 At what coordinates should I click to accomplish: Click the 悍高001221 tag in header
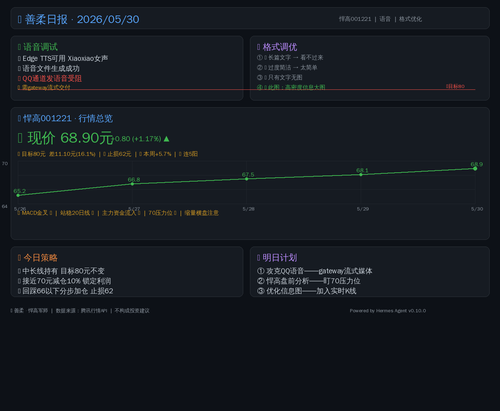[x=355, y=19]
